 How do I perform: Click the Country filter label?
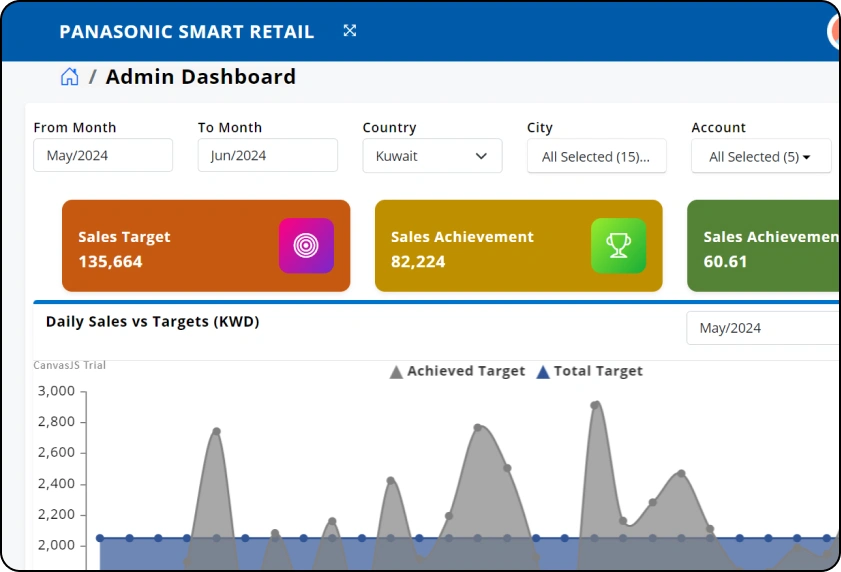click(389, 128)
